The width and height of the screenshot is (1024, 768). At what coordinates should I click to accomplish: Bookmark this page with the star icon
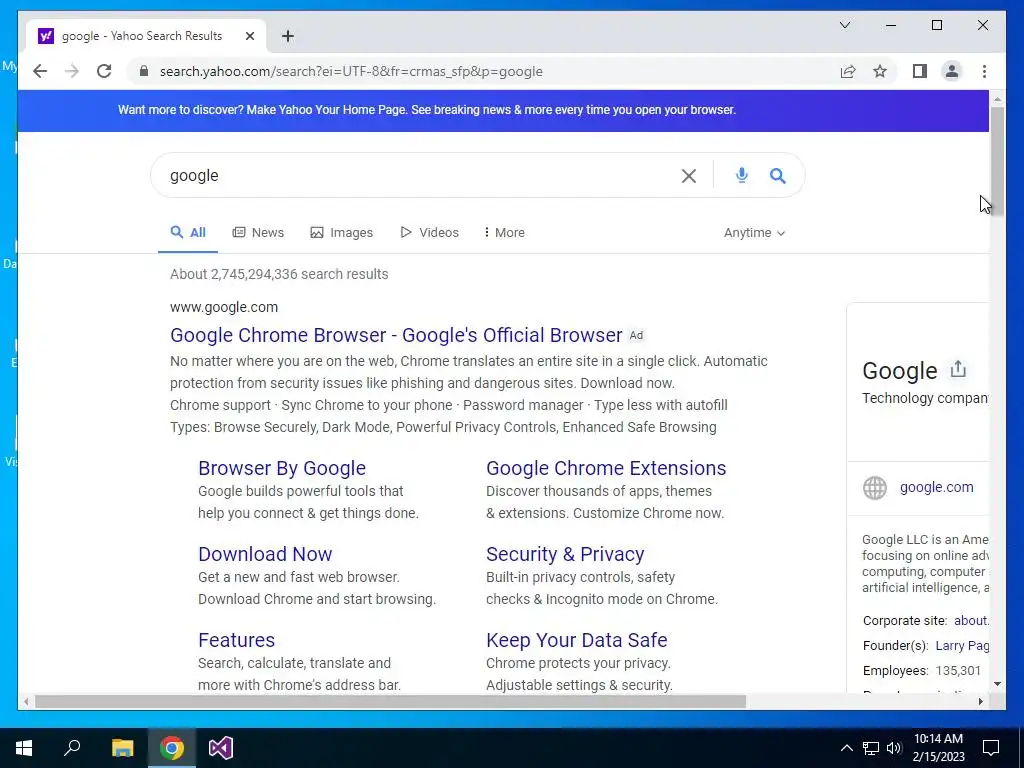pyautogui.click(x=880, y=71)
